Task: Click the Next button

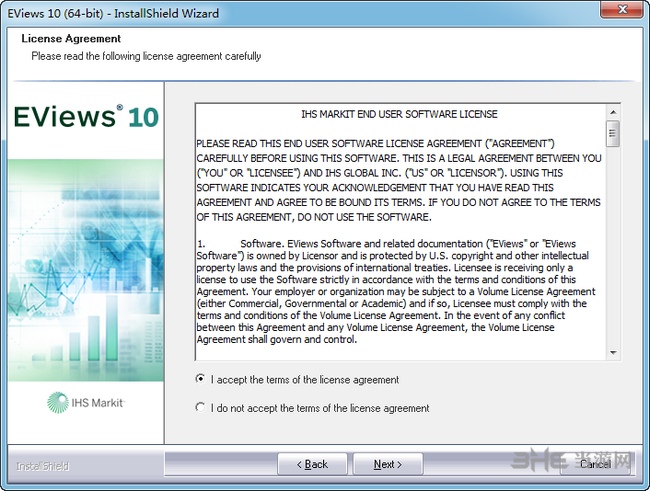Action: [x=388, y=464]
